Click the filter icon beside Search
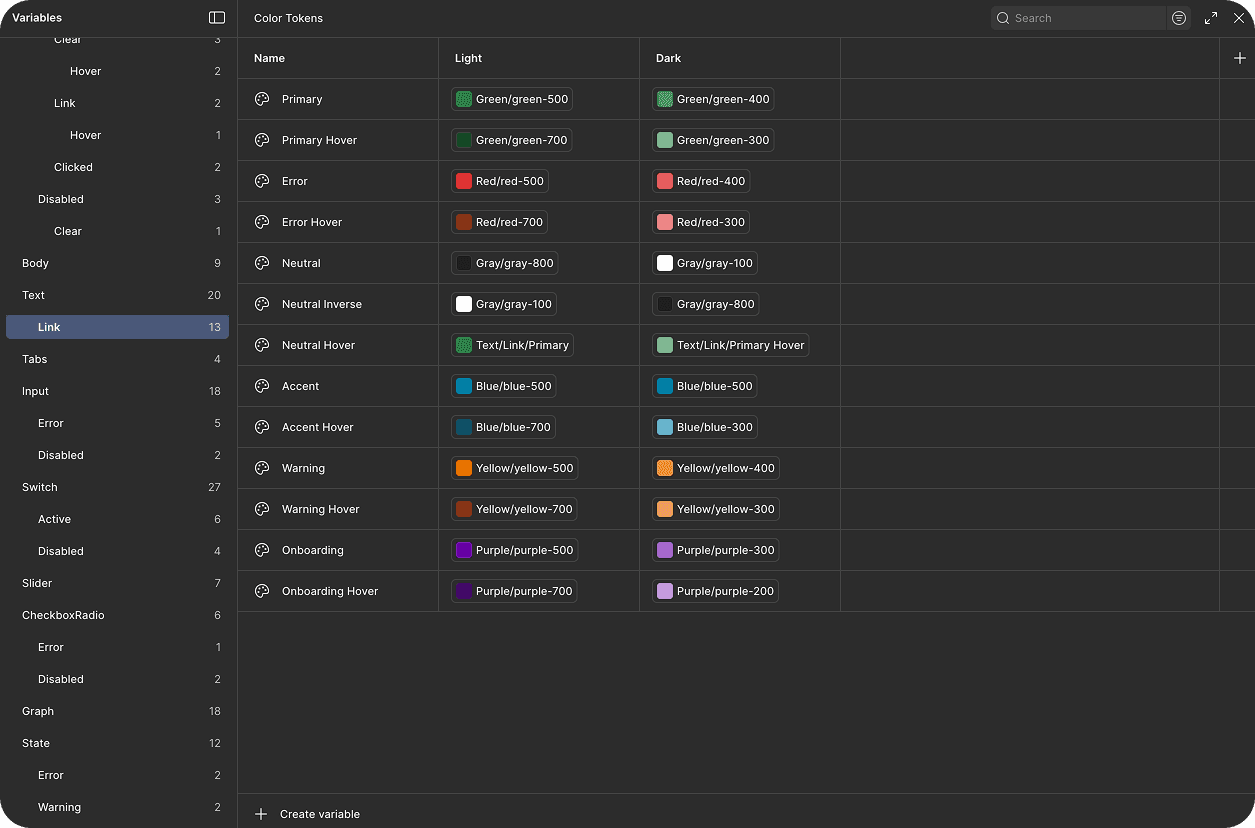This screenshot has width=1255, height=828. pyautogui.click(x=1179, y=18)
